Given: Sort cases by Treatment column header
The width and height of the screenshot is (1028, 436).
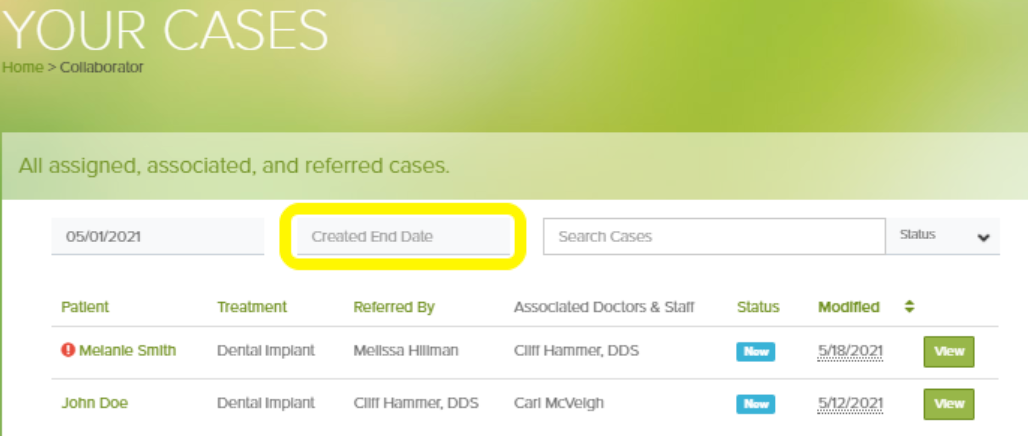Looking at the screenshot, I should [252, 307].
